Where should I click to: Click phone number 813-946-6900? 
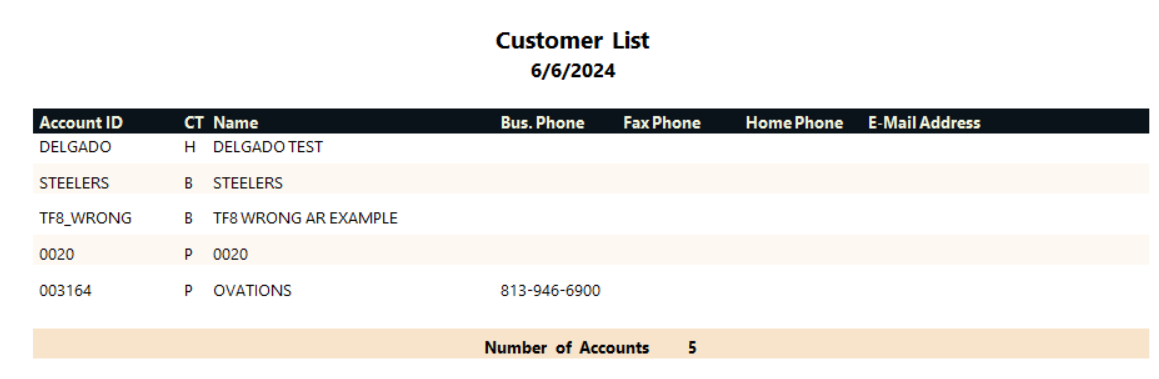550,291
